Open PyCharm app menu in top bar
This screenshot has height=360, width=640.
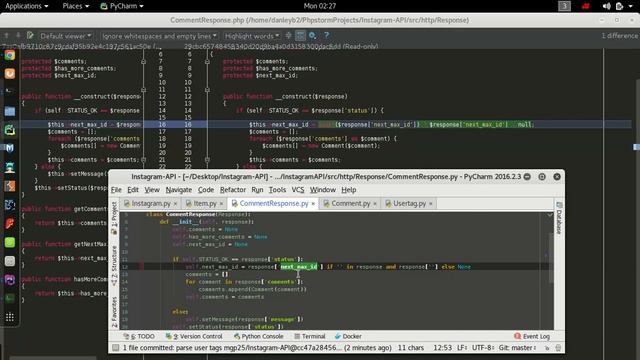click(122, 6)
